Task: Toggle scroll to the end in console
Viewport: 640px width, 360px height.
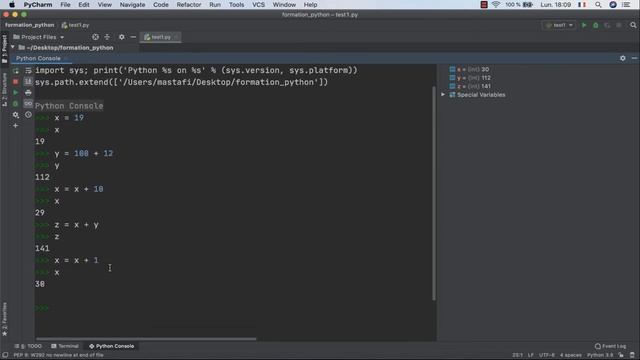Action: pyautogui.click(x=28, y=82)
